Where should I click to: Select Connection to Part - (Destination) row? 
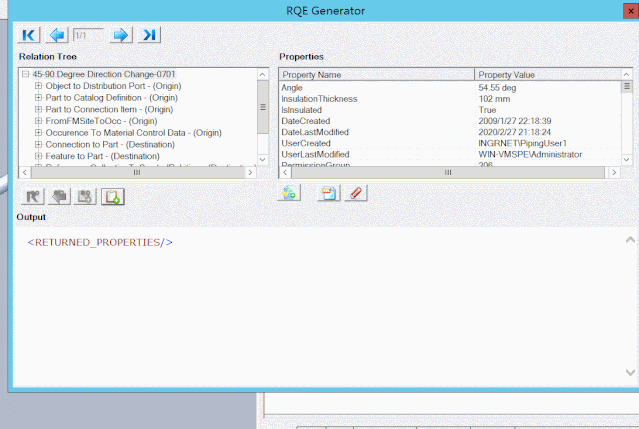click(x=110, y=144)
